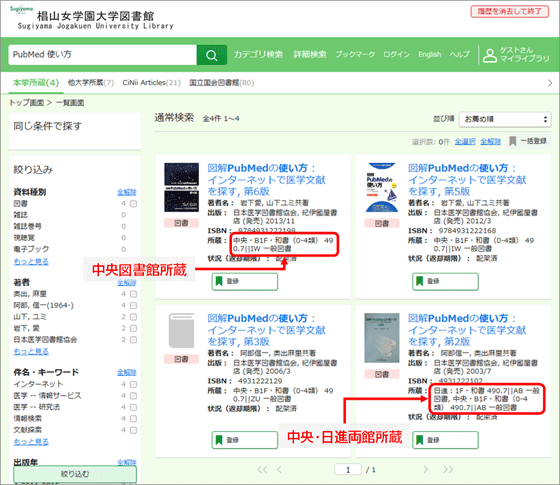Screen dimensions: 560x485
Task: Open 詳細検索 in the green menu
Action: 310,54
